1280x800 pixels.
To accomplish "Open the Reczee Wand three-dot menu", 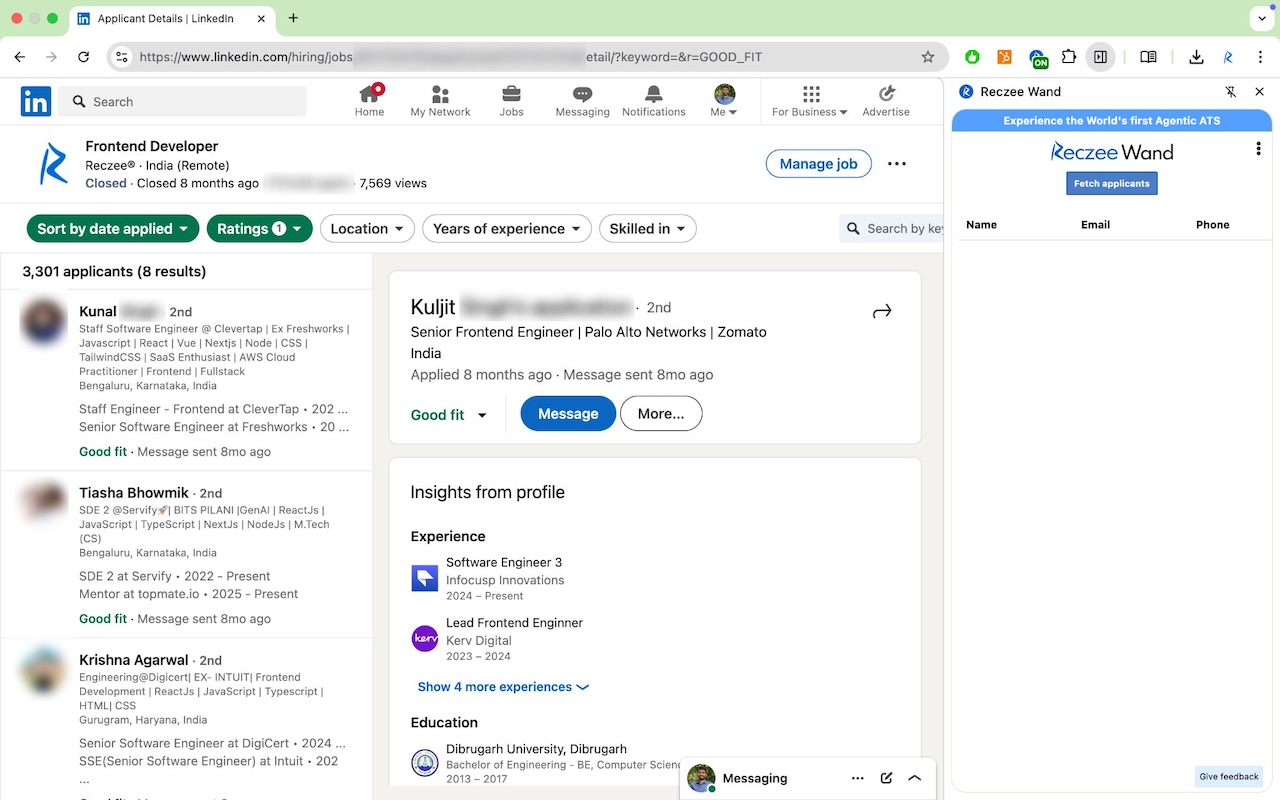I will click(1258, 150).
